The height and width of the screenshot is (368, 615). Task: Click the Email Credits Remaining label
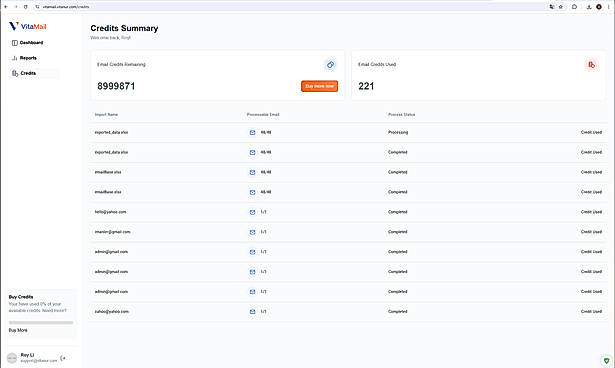coord(121,64)
